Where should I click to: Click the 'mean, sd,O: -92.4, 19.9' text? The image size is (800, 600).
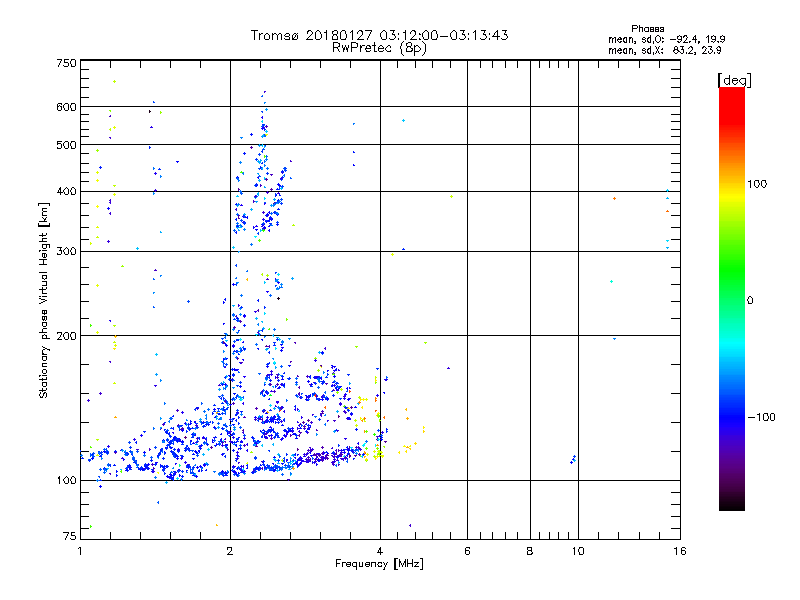pyautogui.click(x=667, y=39)
